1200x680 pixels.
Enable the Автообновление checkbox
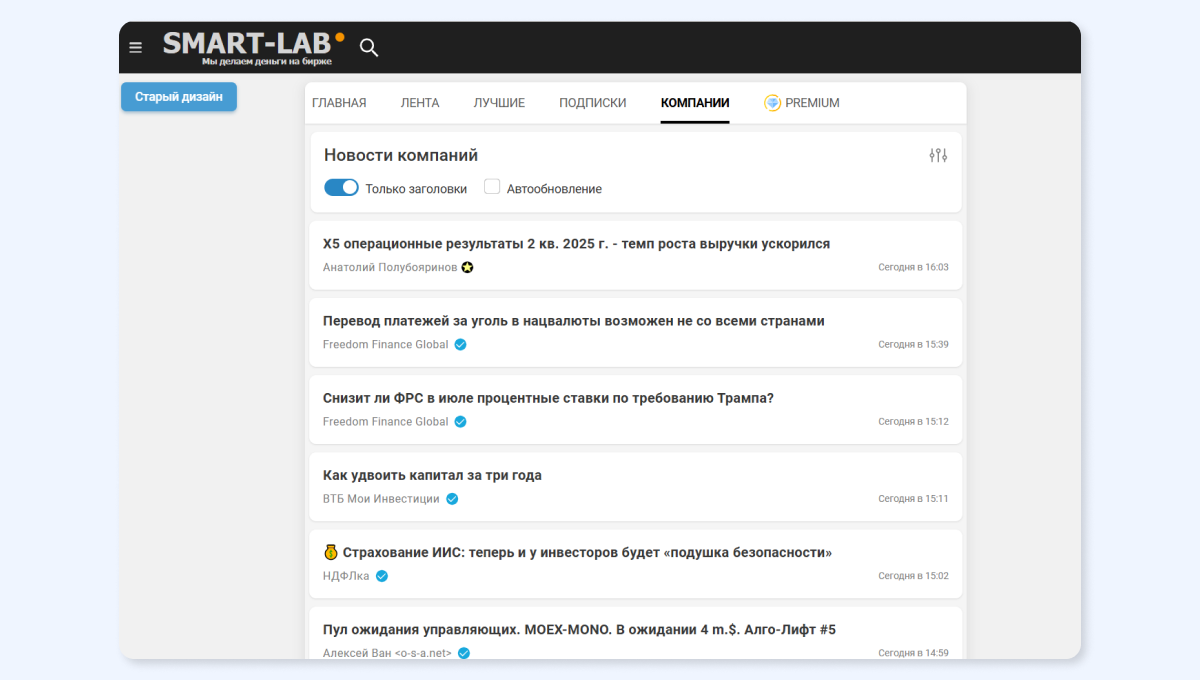pyautogui.click(x=492, y=187)
